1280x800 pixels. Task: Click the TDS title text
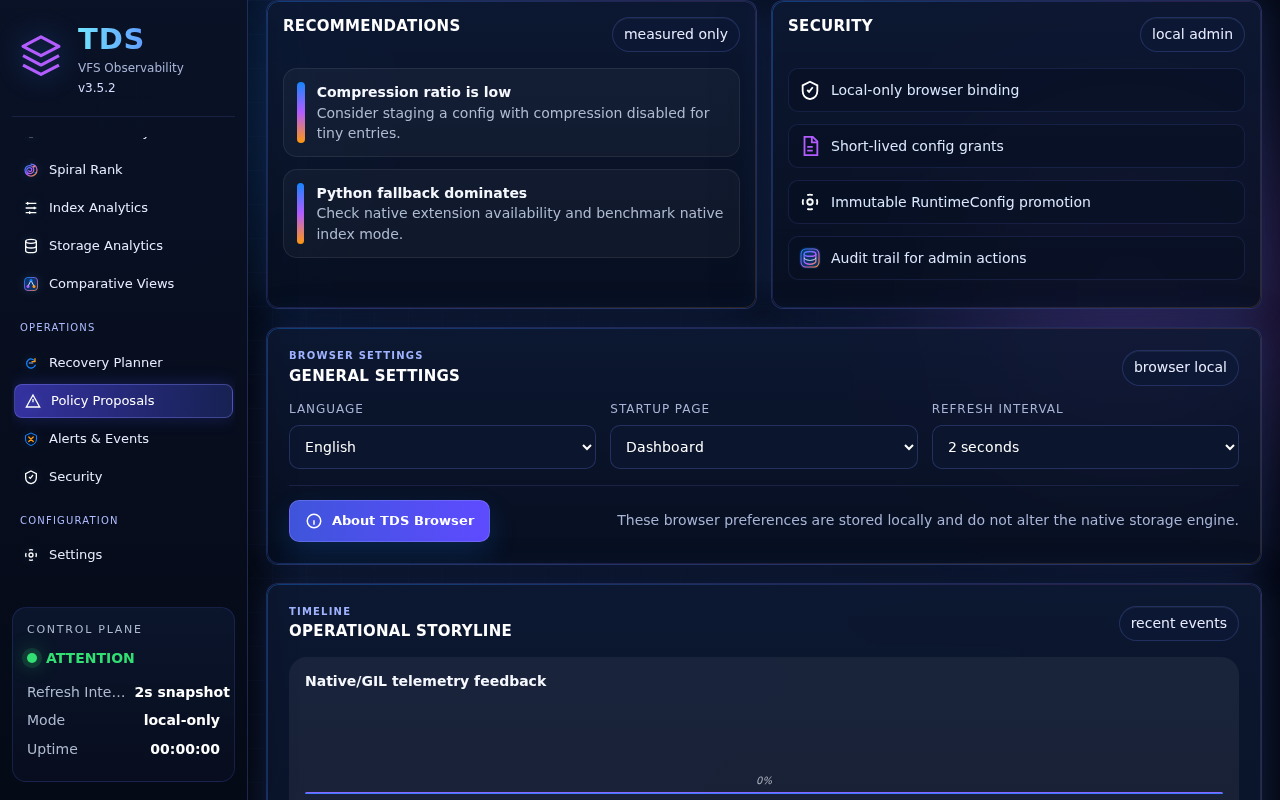111,39
